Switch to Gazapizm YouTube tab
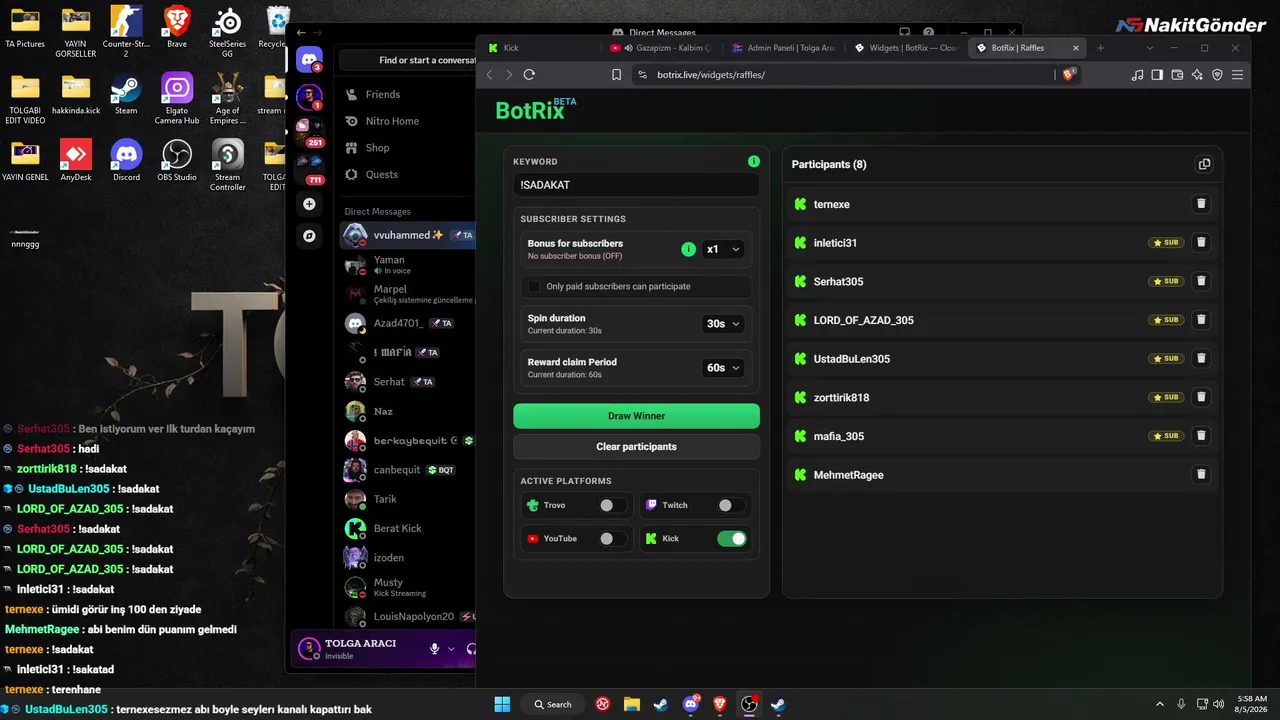This screenshot has width=1280, height=720. [x=663, y=48]
